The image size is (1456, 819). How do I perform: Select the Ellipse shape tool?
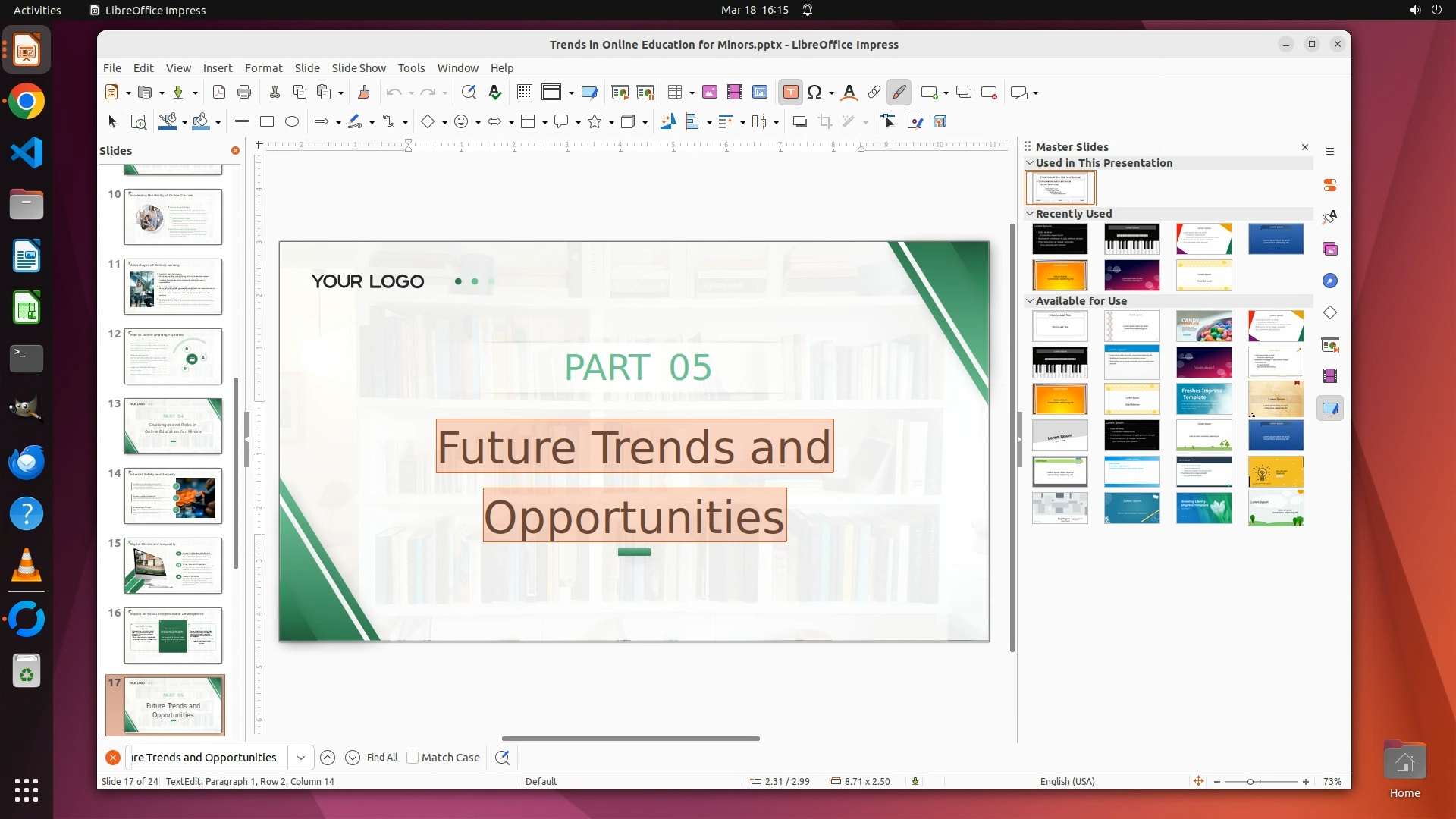point(292,121)
